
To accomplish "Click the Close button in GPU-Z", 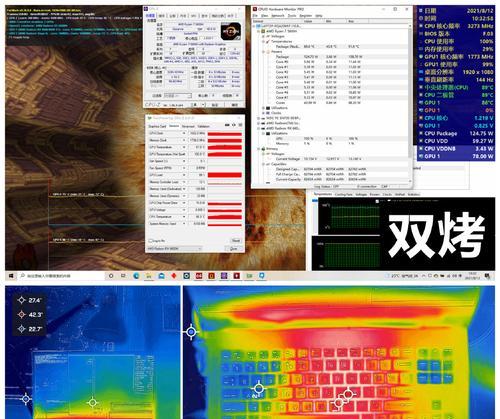I will coord(234,249).
